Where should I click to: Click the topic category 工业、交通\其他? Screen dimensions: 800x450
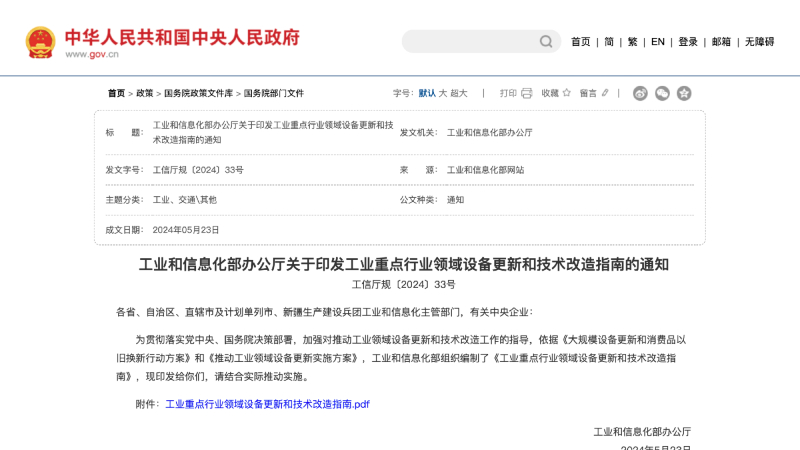tap(185, 200)
